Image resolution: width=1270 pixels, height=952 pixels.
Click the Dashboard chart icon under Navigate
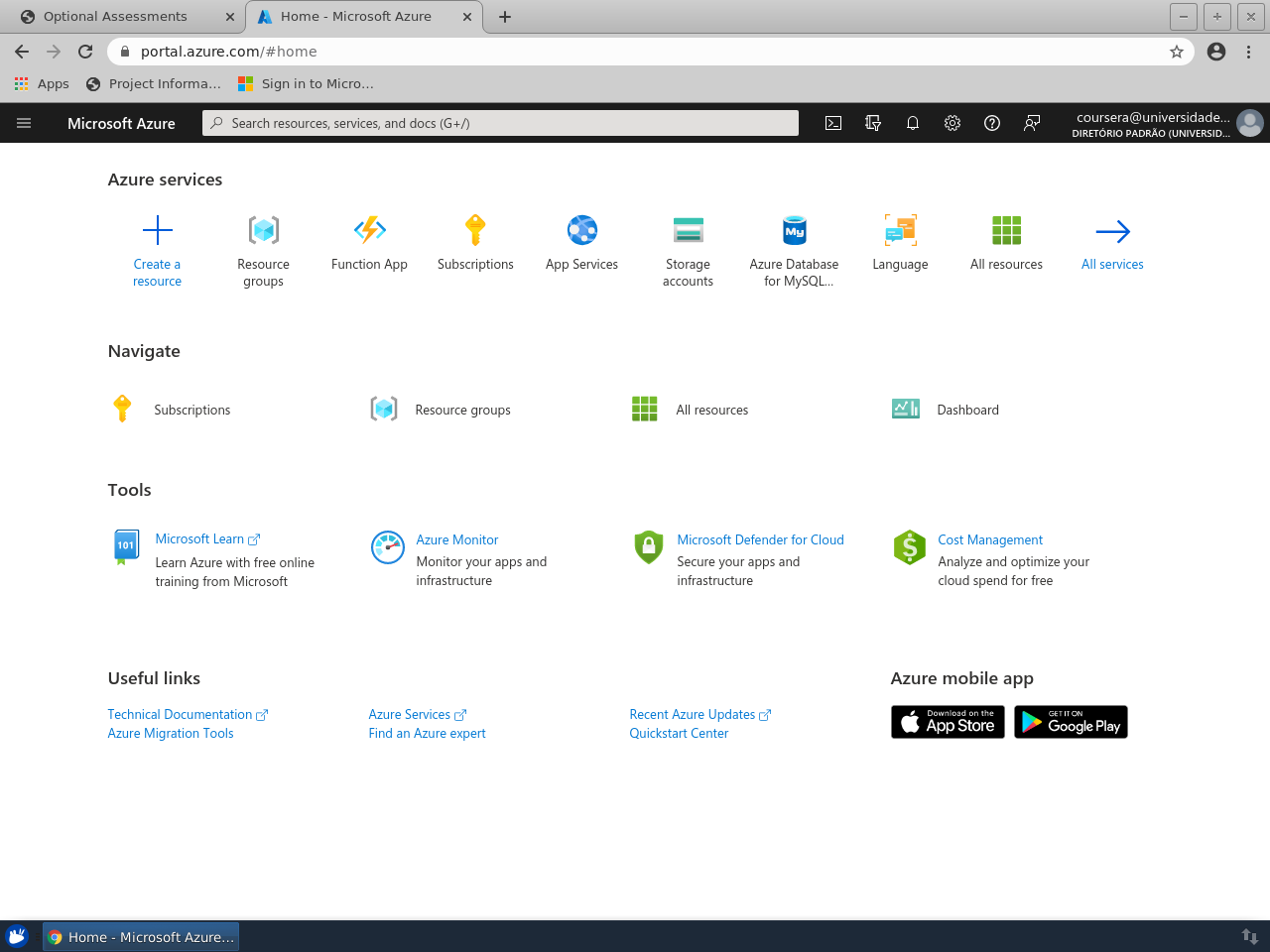906,409
